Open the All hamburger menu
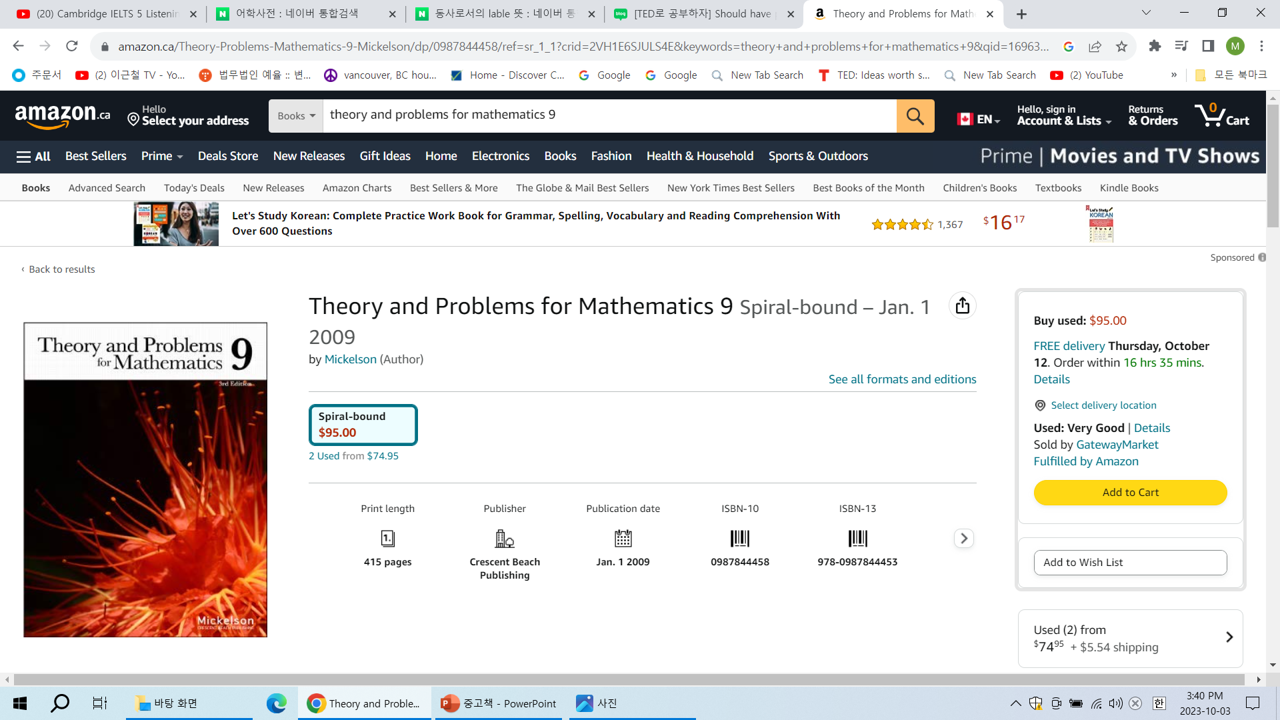 click(x=33, y=156)
